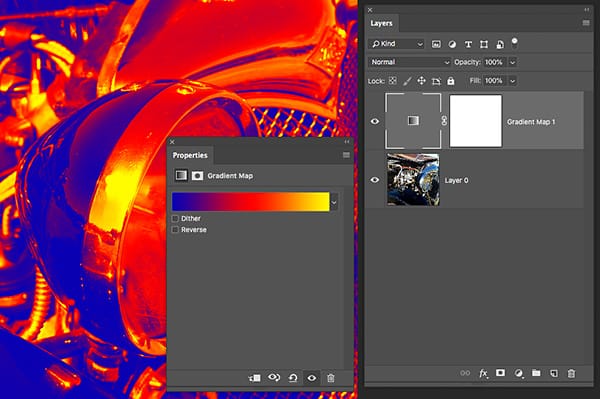600x399 pixels.
Task: Create a new layer in the Layers panel
Action: coord(554,373)
